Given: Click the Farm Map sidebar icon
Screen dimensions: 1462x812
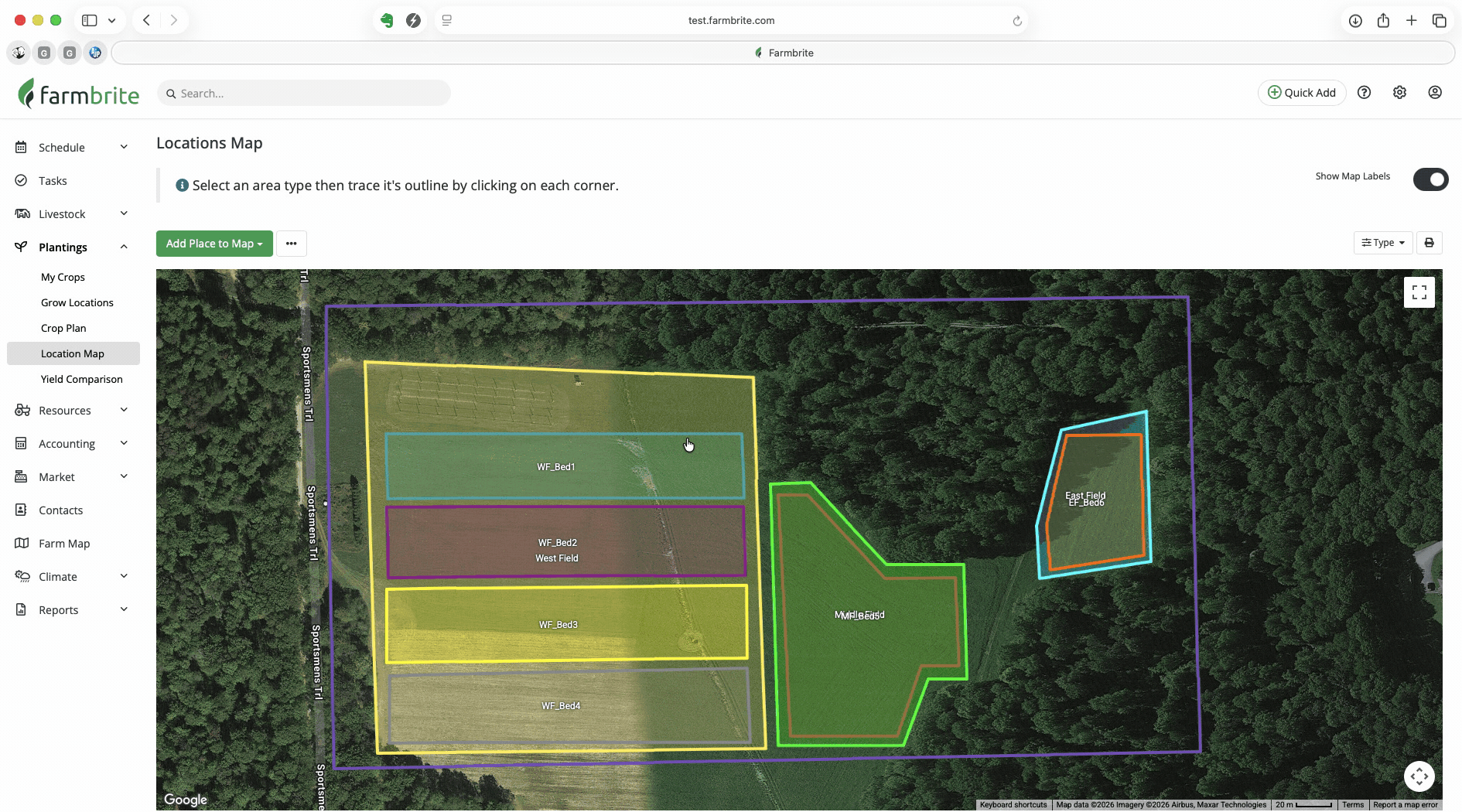Looking at the screenshot, I should [x=22, y=544].
